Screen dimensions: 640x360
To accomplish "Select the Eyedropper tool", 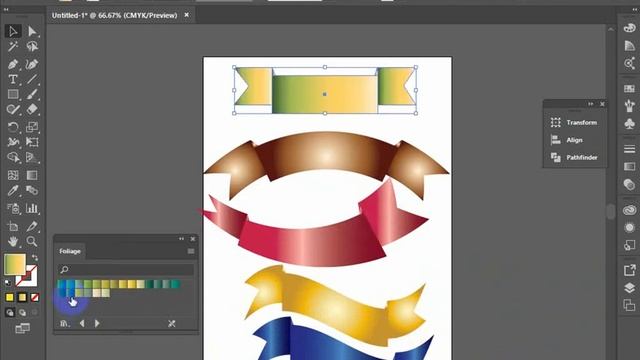I will coord(13,190).
